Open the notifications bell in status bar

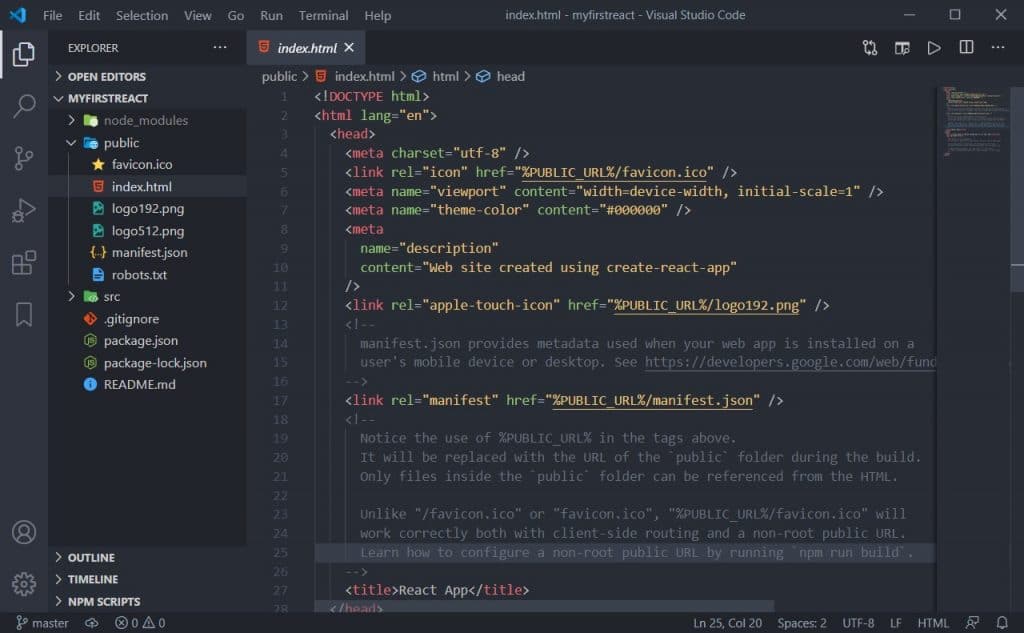[x=1002, y=623]
